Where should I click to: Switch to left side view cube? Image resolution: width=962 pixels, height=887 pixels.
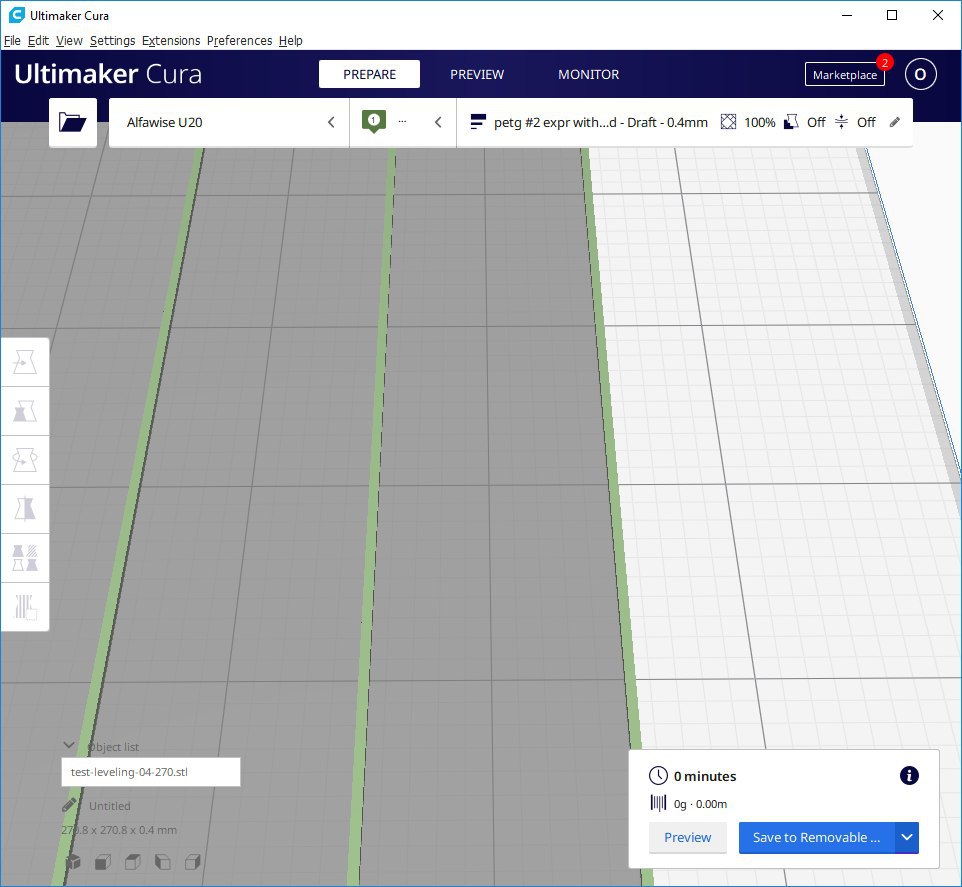coord(163,862)
